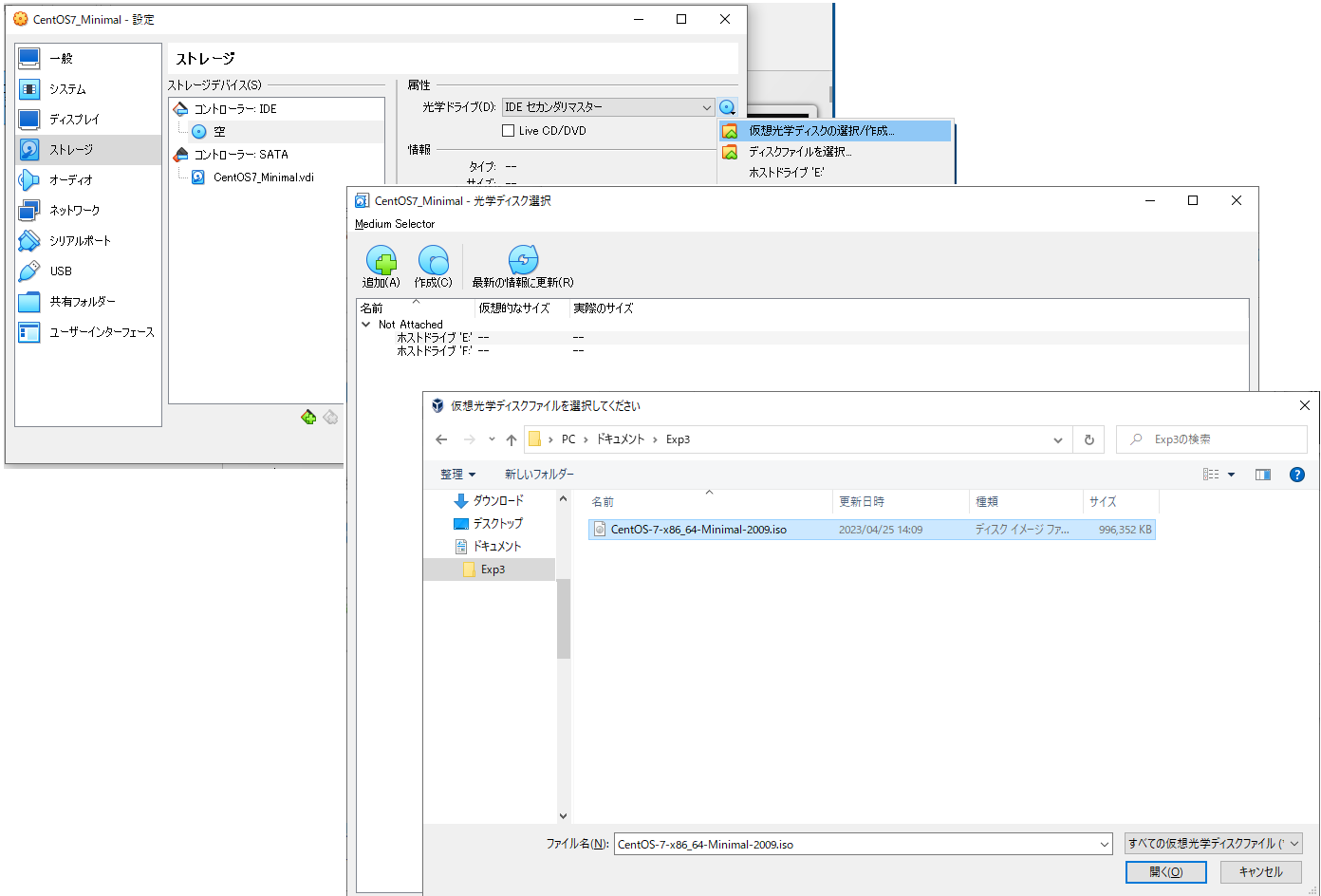Click the Cancel (キャンセル) button
This screenshot has height=896, width=1321.
1260,872
